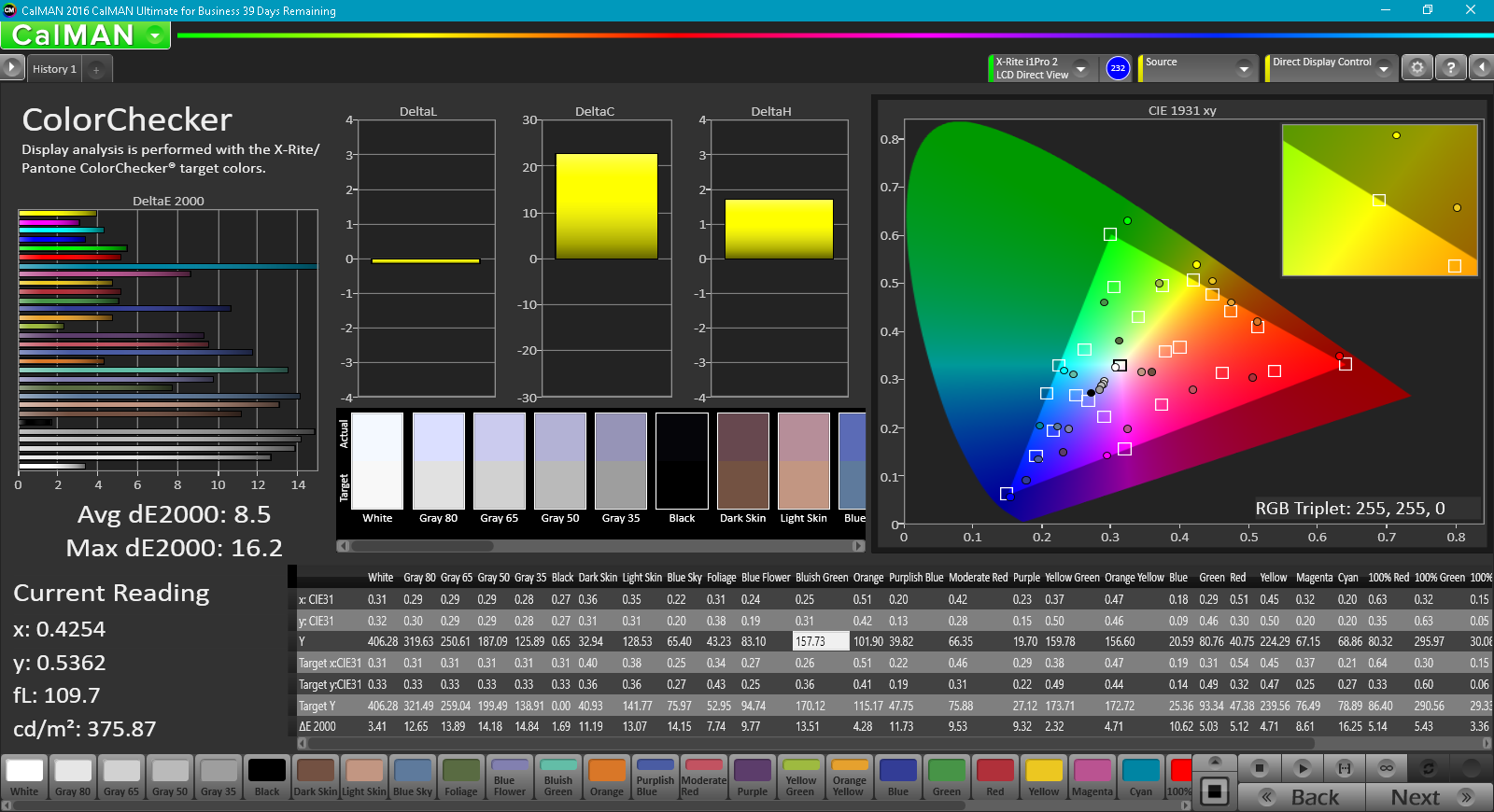The image size is (1494, 812).
Task: Click the up arrow above the pattern button
Action: (1214, 763)
